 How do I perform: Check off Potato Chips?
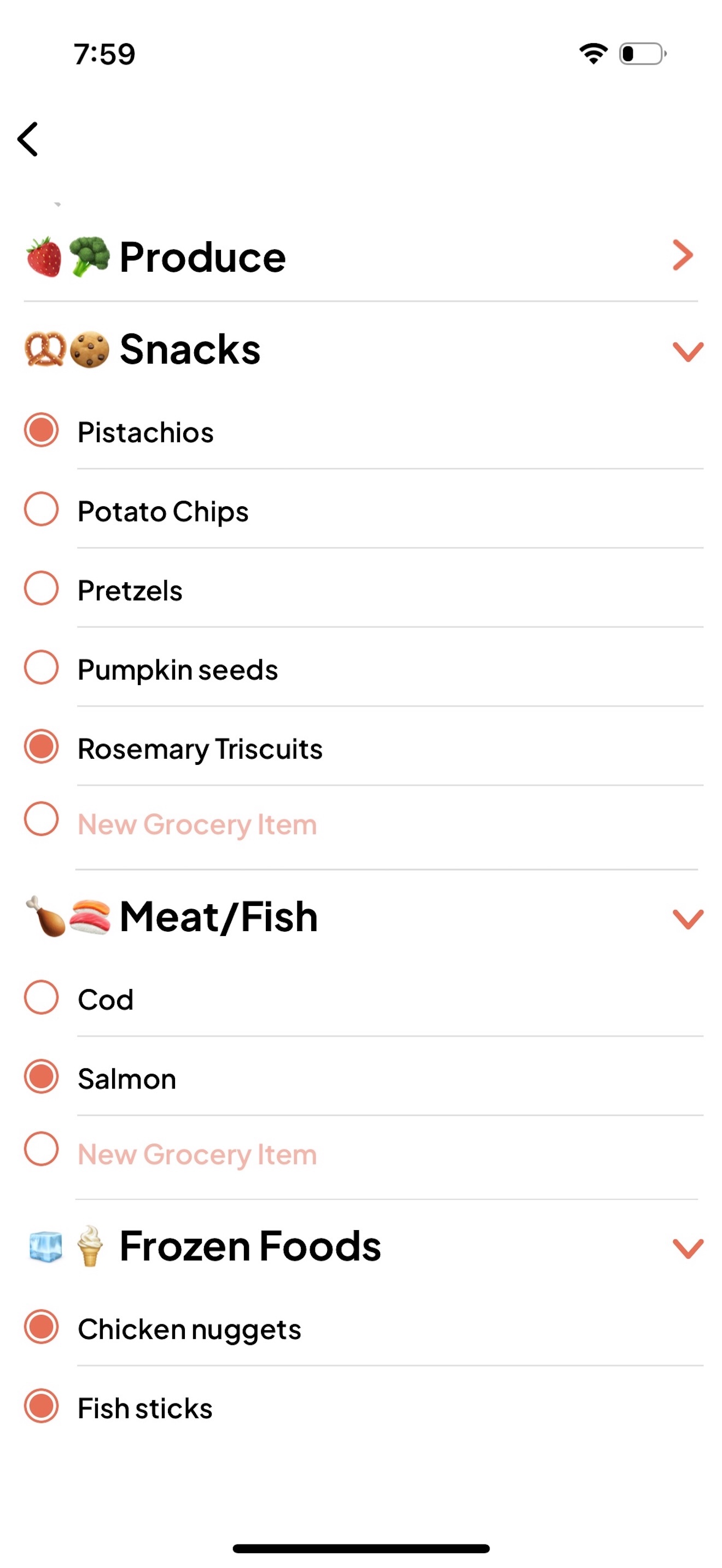coord(42,510)
